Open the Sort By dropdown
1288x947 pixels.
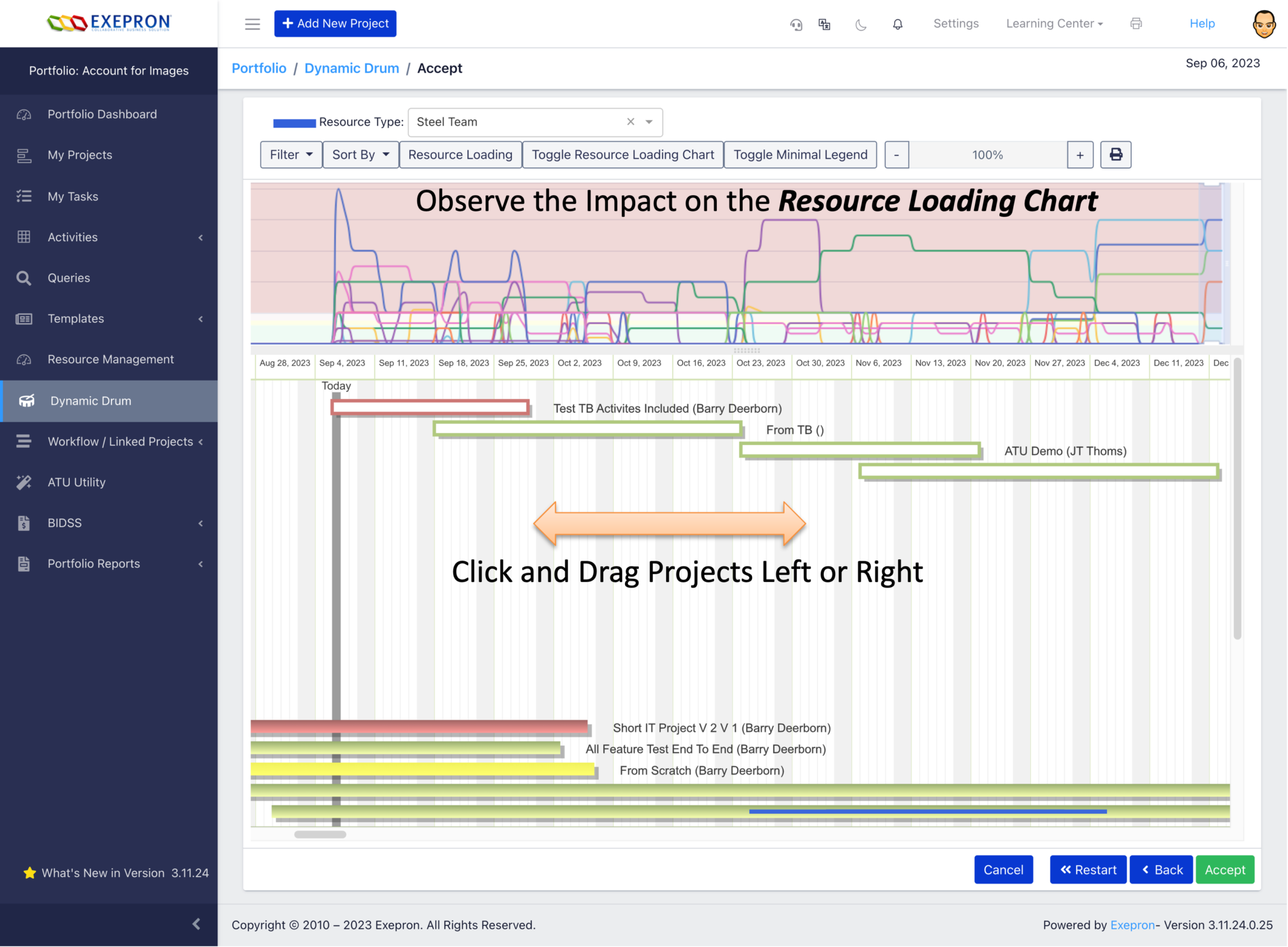pyautogui.click(x=360, y=155)
